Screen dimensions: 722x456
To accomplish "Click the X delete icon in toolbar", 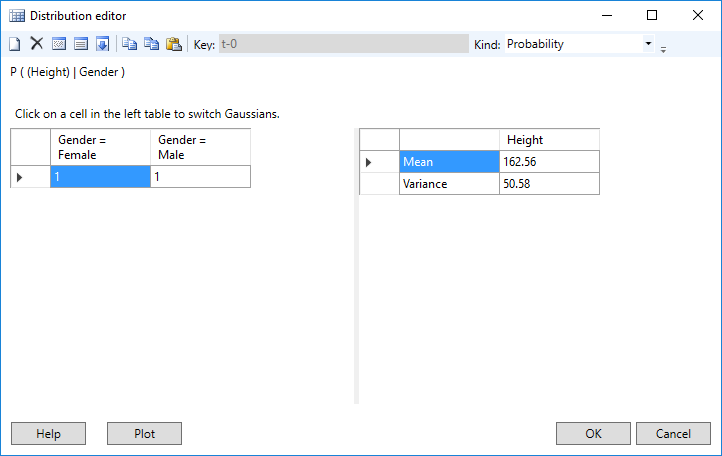I will click(36, 44).
